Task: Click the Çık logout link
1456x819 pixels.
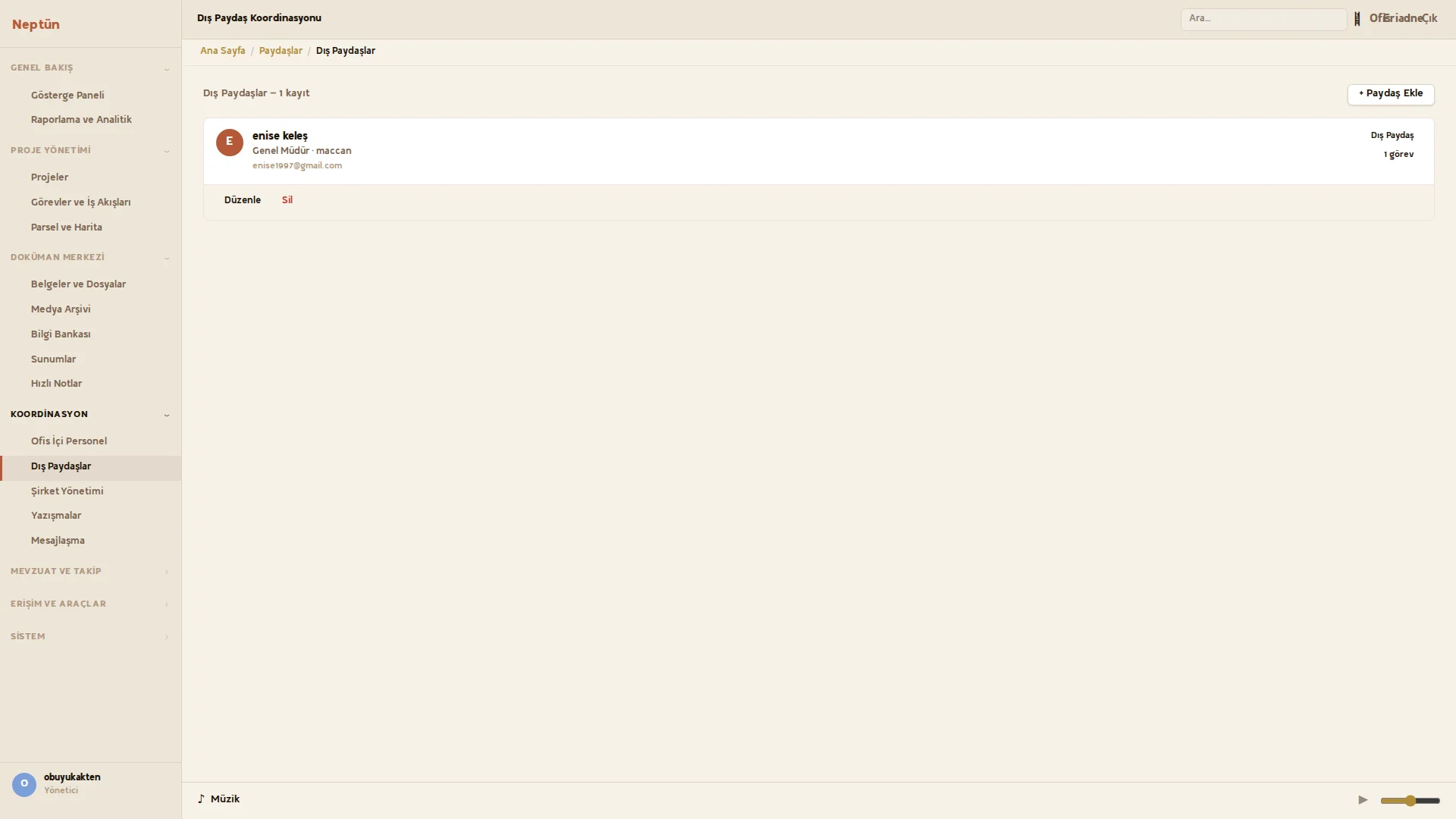Action: [x=1429, y=19]
